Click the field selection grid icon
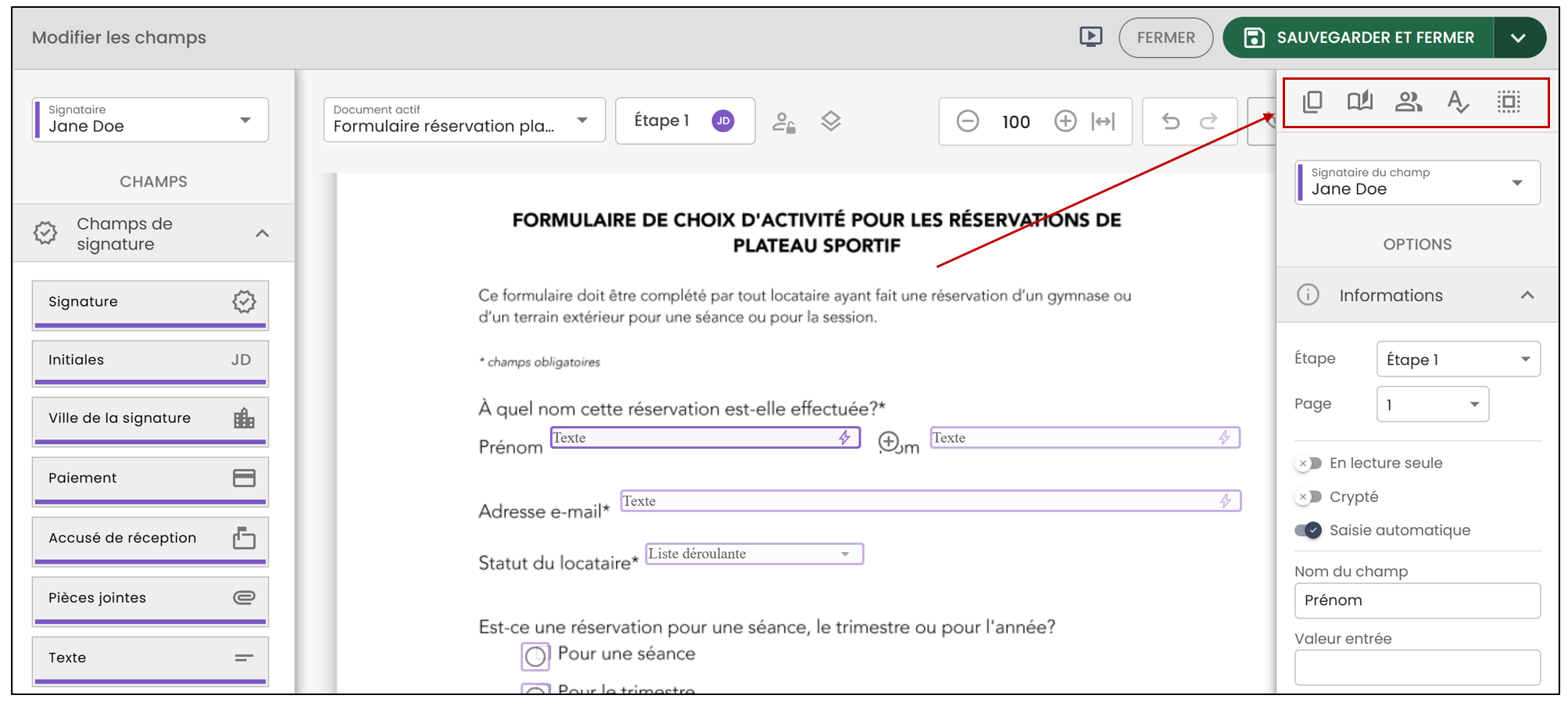This screenshot has width=1568, height=706. click(1509, 102)
